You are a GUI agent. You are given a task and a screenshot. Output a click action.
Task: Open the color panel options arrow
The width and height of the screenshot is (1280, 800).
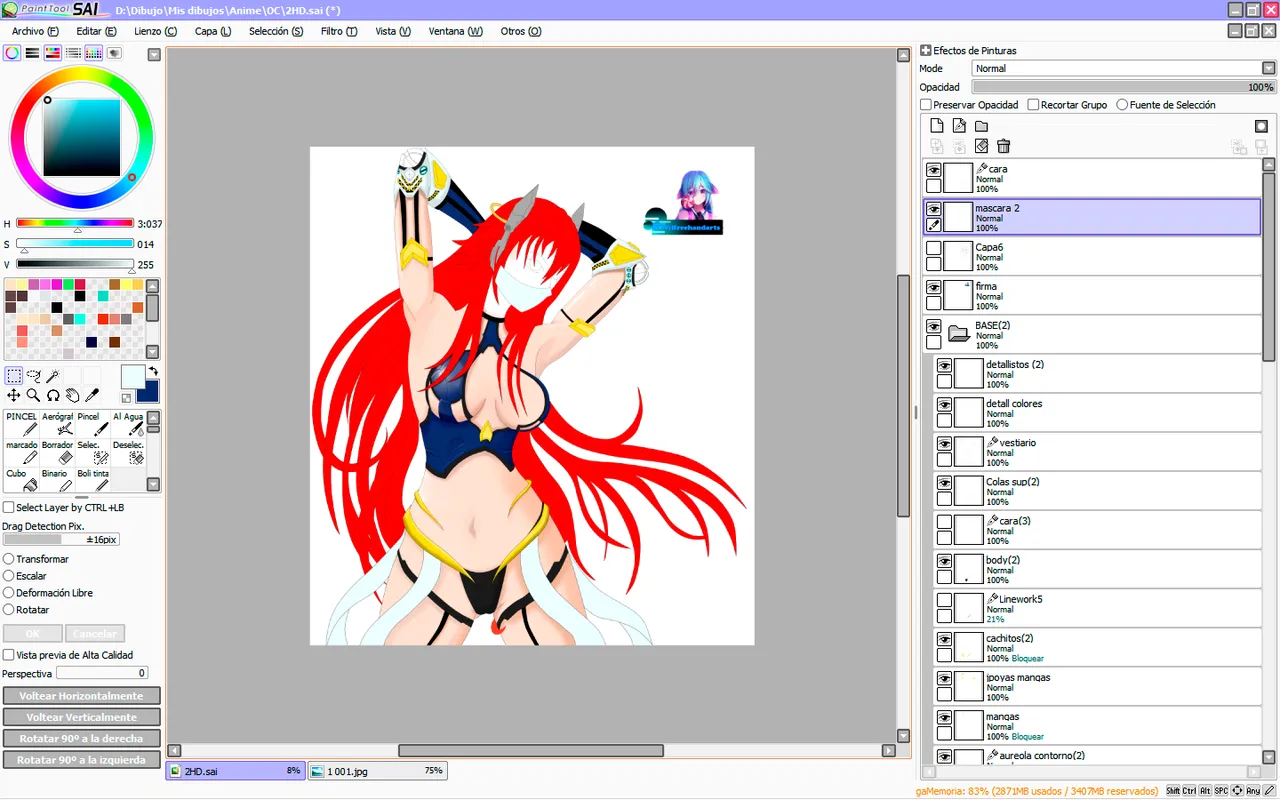(x=154, y=55)
